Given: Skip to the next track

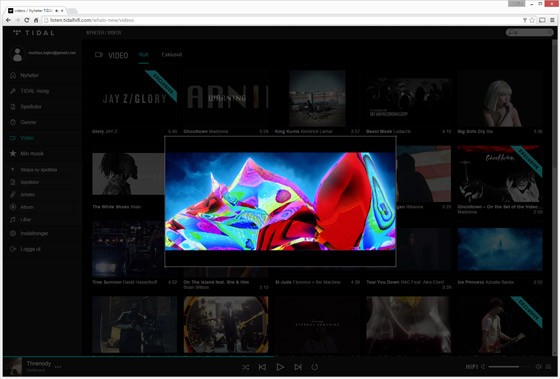Looking at the screenshot, I should (298, 367).
